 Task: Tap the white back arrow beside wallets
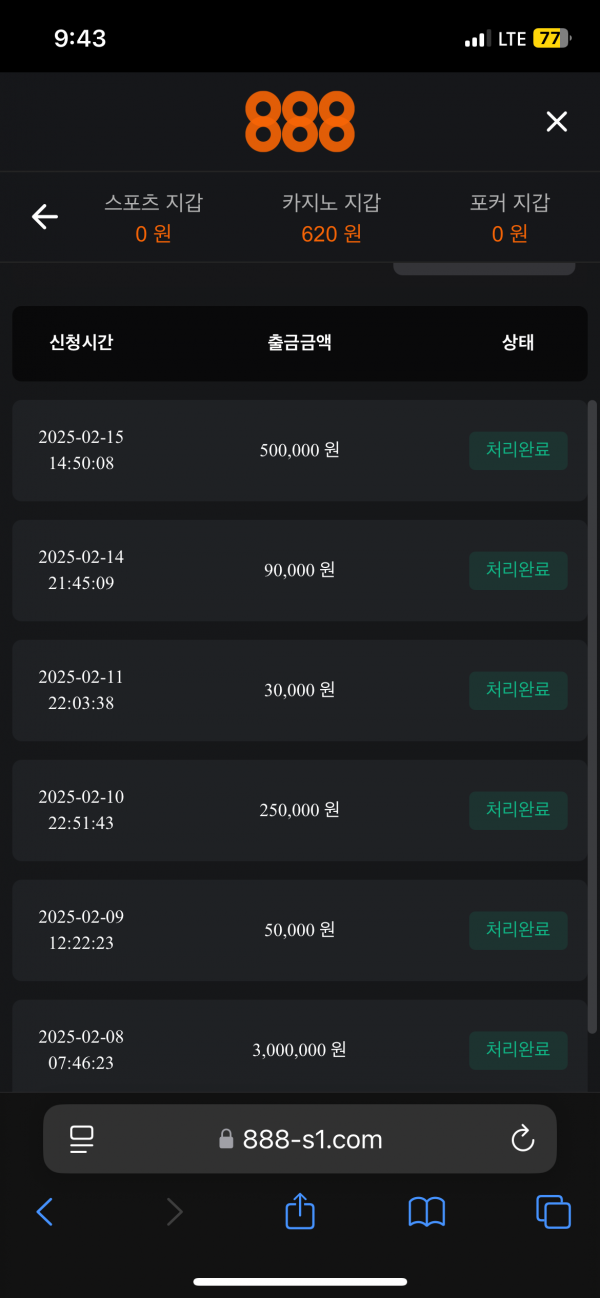[44, 216]
